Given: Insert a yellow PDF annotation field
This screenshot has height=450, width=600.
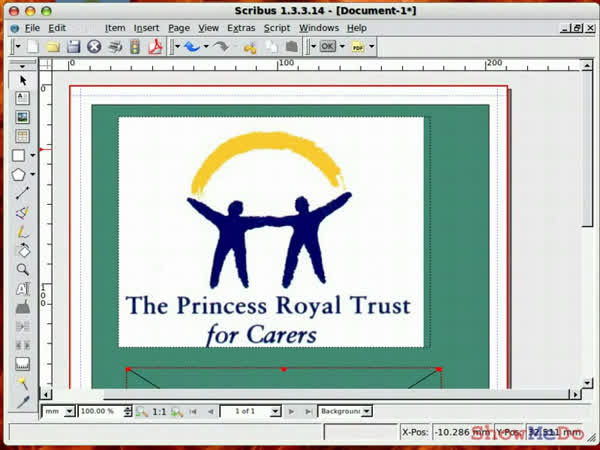Looking at the screenshot, I should (x=358, y=47).
